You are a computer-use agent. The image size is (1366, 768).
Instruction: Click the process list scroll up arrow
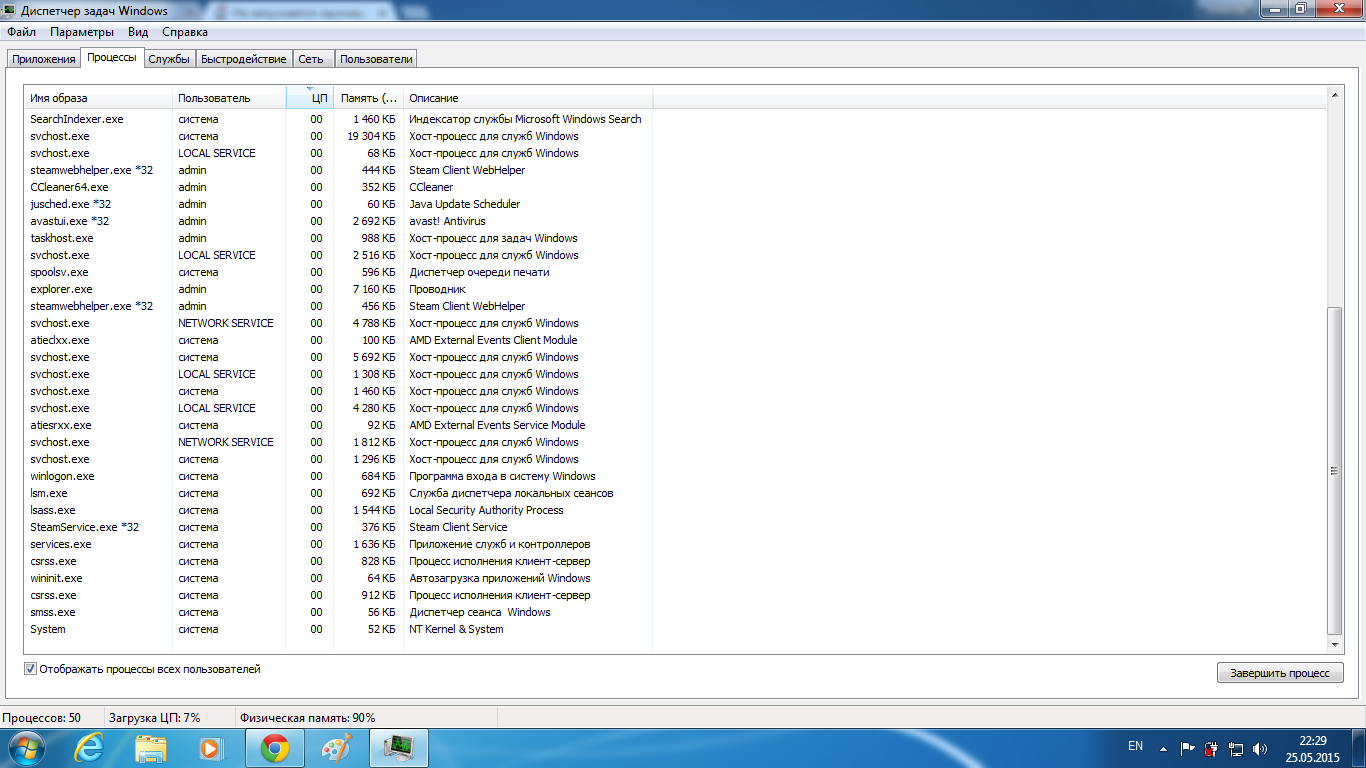point(1335,96)
